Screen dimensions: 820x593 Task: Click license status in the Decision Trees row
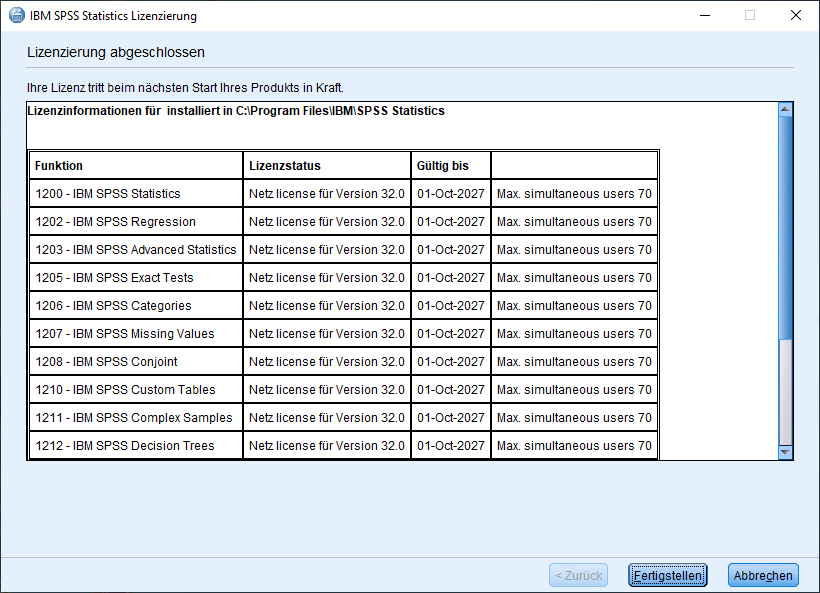click(327, 446)
